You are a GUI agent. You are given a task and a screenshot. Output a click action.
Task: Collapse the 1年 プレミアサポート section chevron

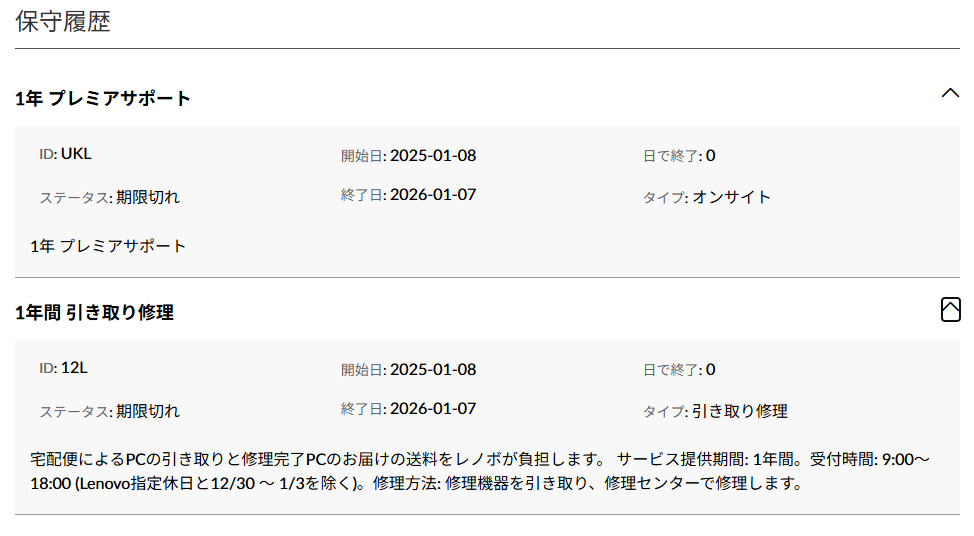(x=950, y=93)
